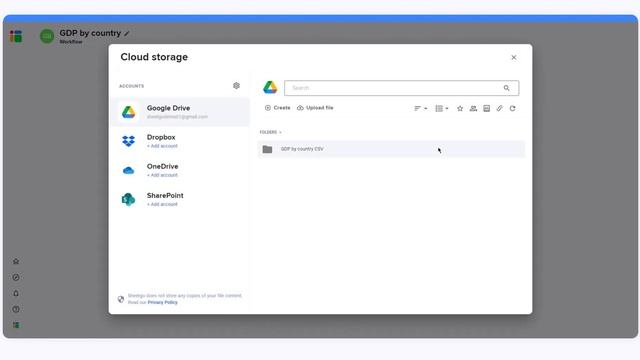Click the paperclip link icon
Viewport: 640px width, 360px height.
[x=500, y=109]
